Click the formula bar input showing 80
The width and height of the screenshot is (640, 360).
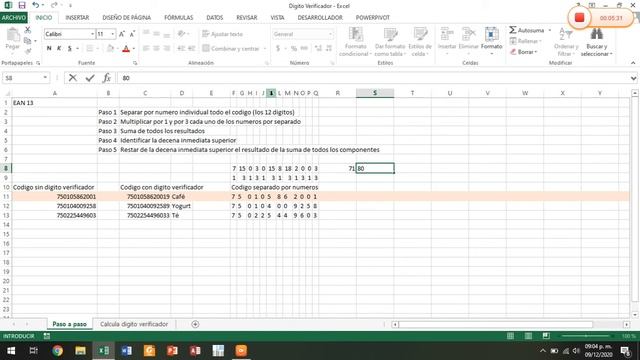click(372, 78)
